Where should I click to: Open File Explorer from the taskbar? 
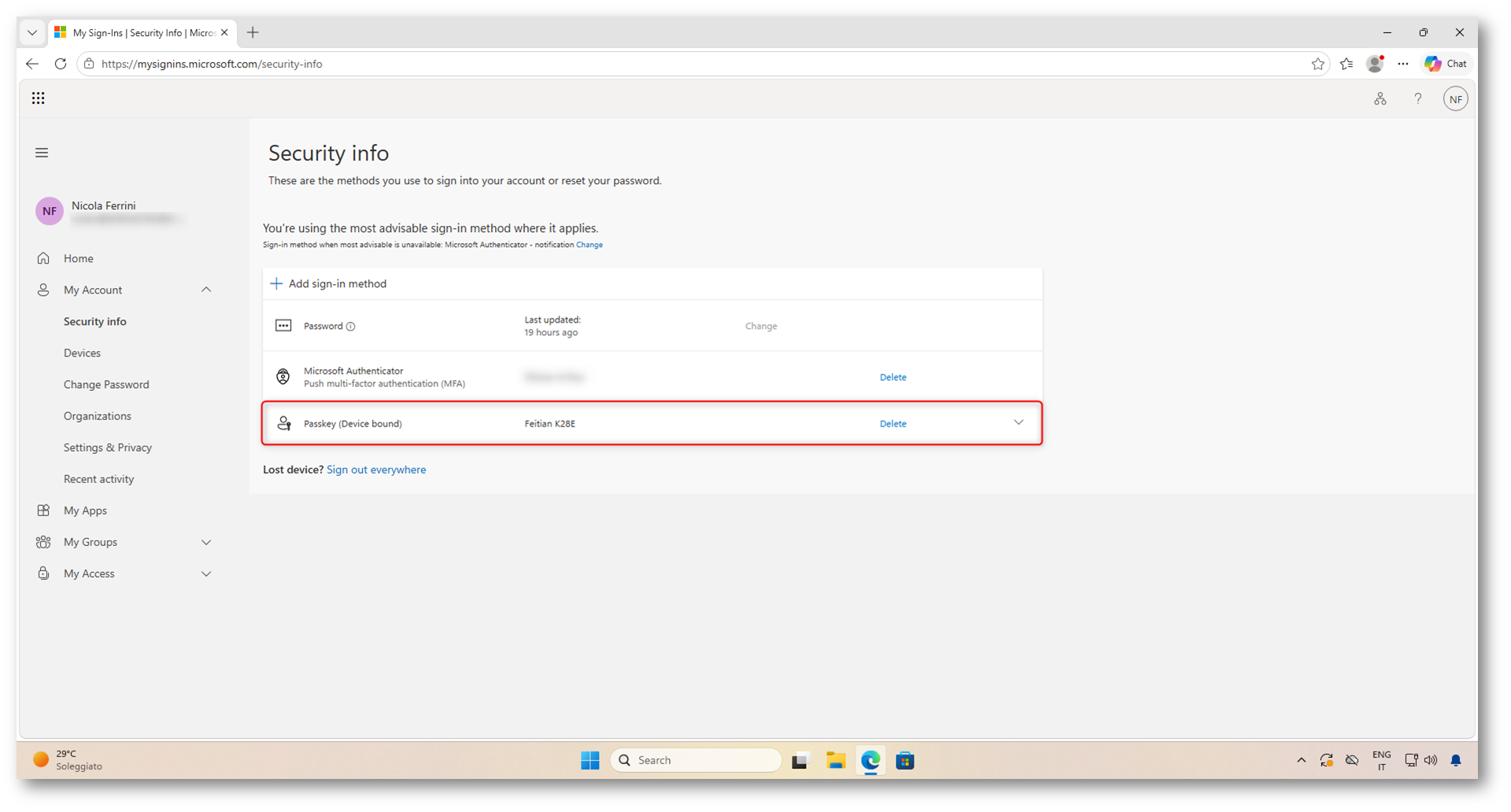click(835, 760)
